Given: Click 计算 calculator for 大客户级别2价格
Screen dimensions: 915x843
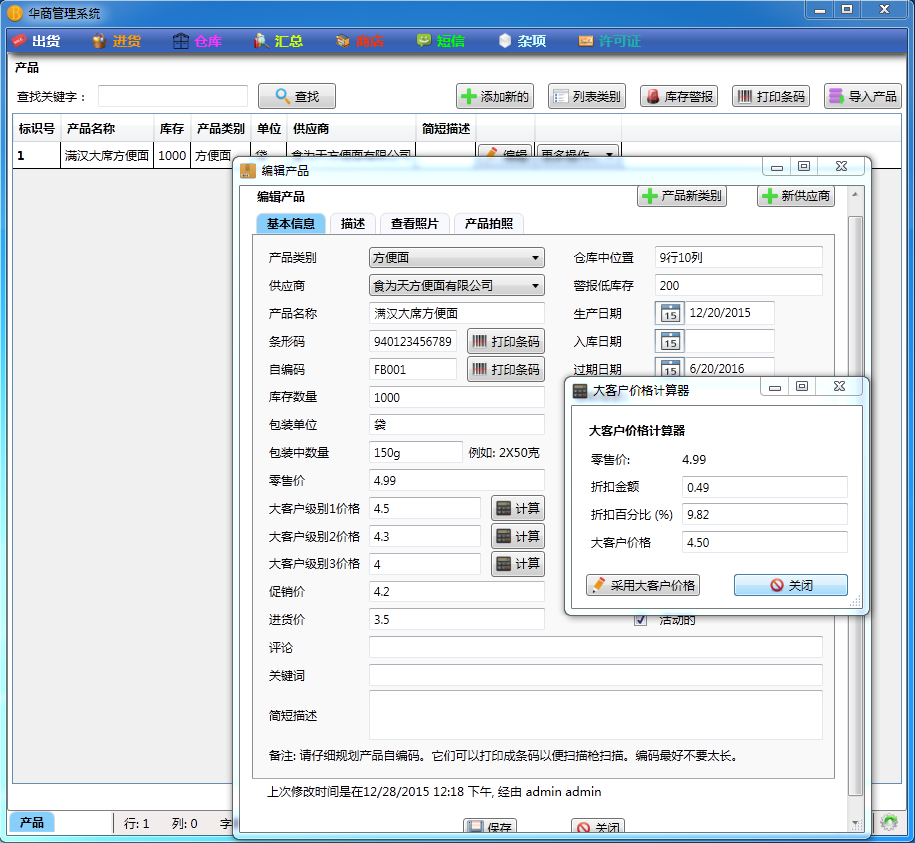Looking at the screenshot, I should point(518,536).
